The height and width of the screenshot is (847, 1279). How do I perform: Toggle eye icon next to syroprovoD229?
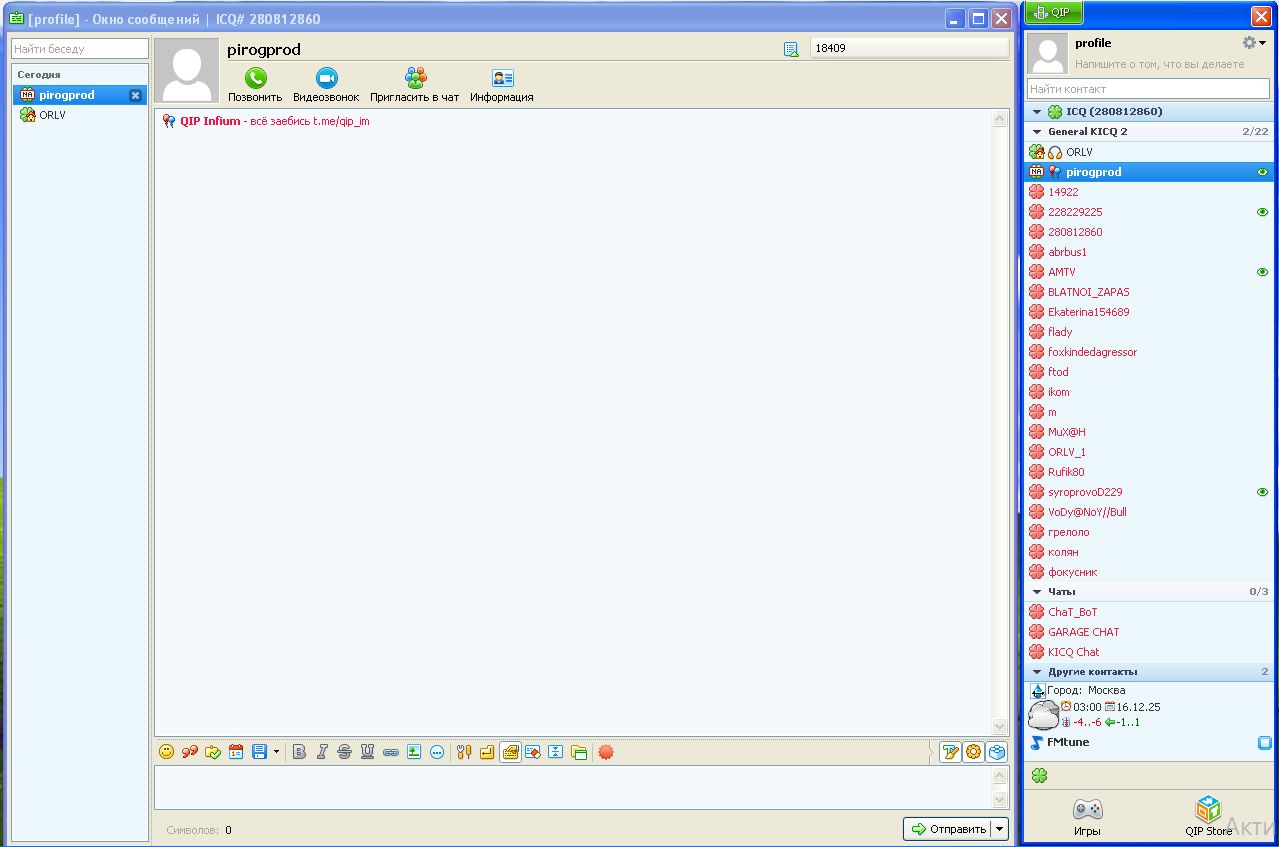pyautogui.click(x=1262, y=492)
